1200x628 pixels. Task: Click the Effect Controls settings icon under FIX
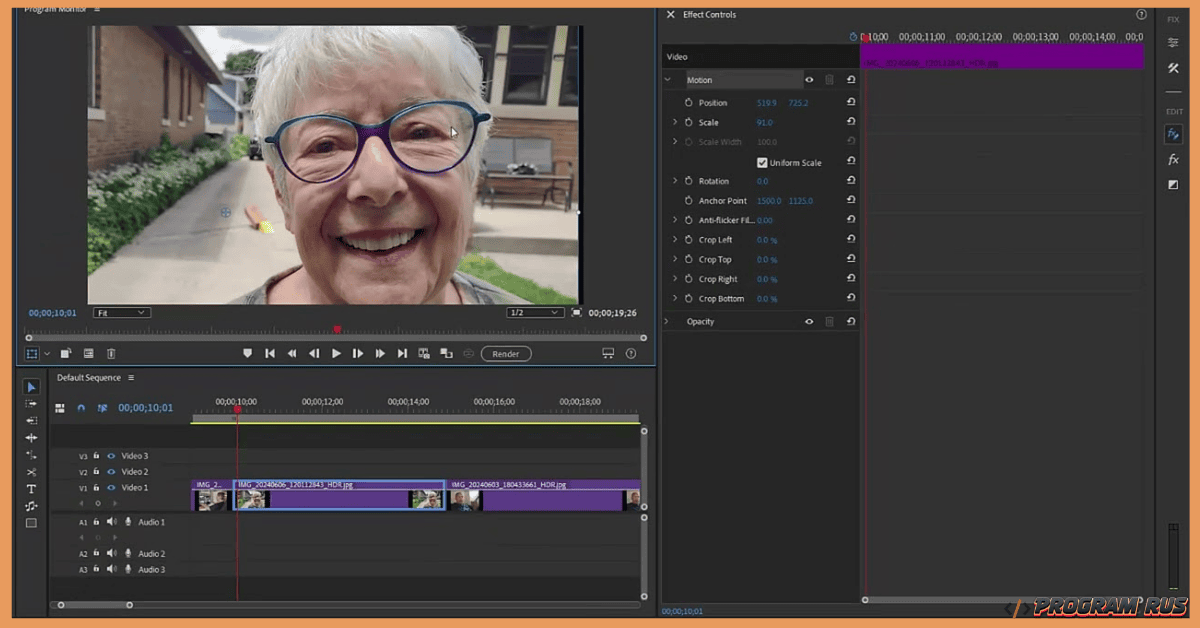click(1174, 41)
